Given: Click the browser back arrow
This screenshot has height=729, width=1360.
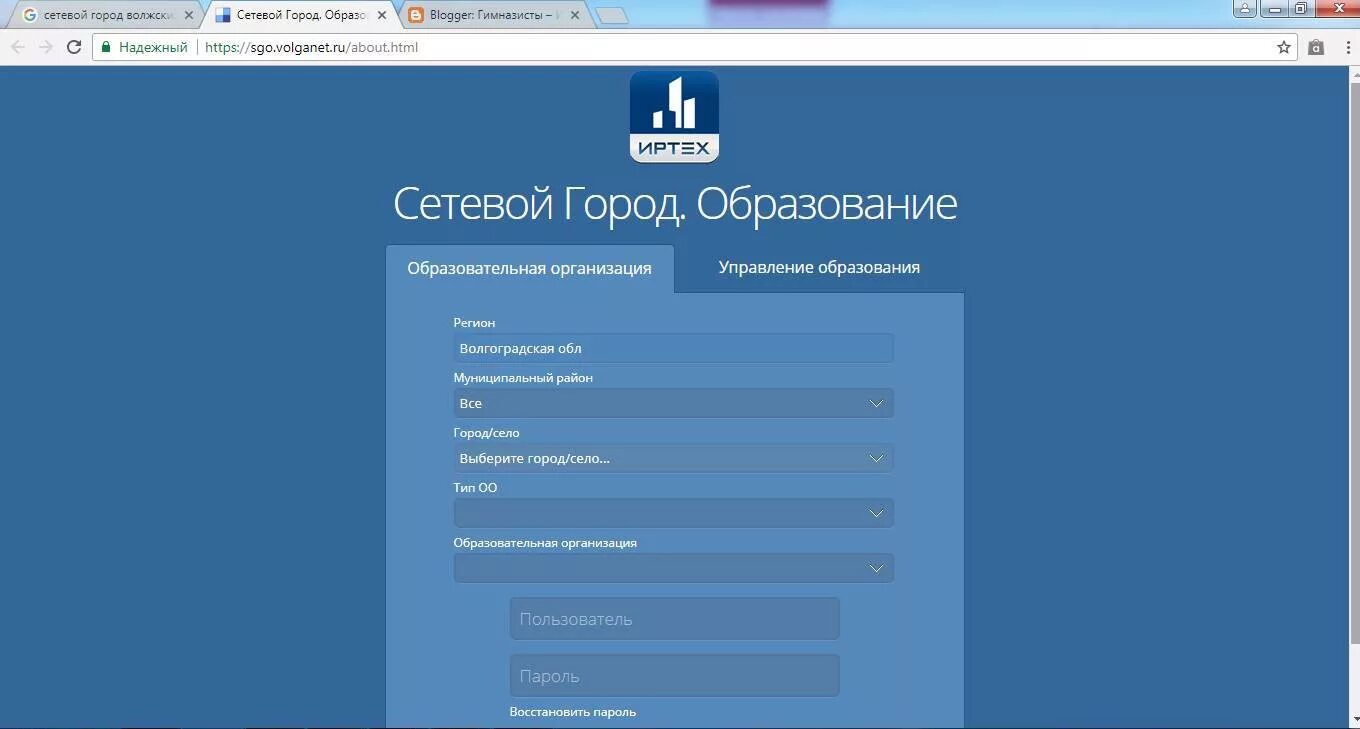Looking at the screenshot, I should point(17,47).
